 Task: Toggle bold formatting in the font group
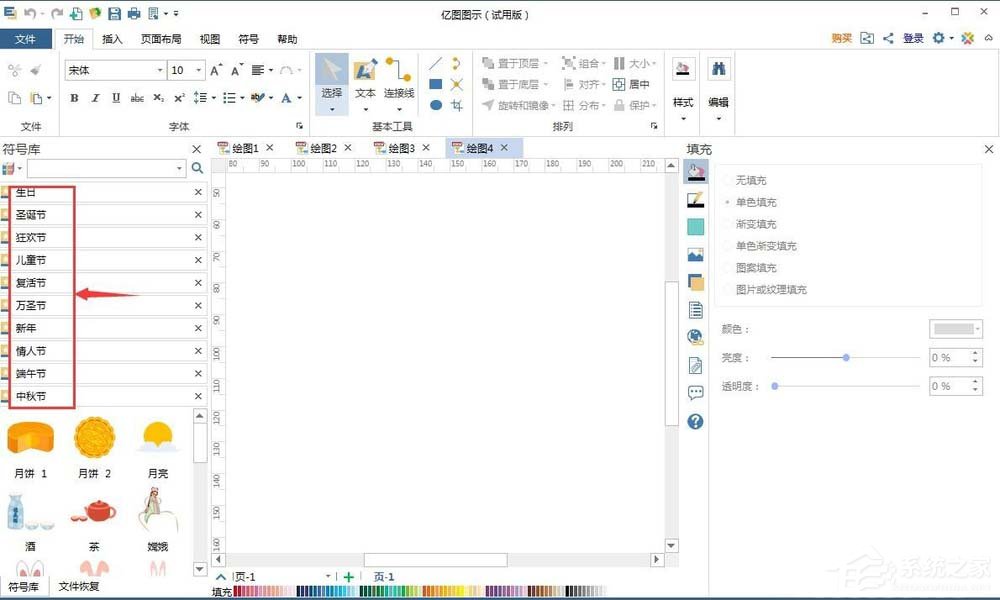(73, 99)
